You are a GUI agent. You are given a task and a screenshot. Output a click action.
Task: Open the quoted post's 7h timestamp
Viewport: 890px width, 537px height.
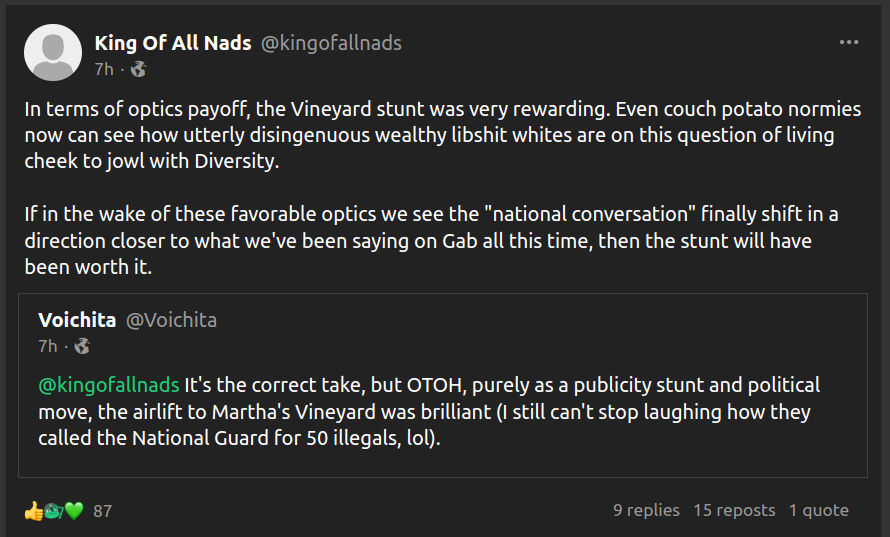[x=48, y=346]
